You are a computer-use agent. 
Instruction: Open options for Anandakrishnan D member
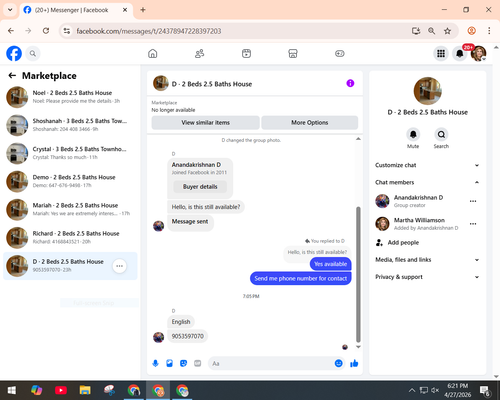(x=473, y=201)
